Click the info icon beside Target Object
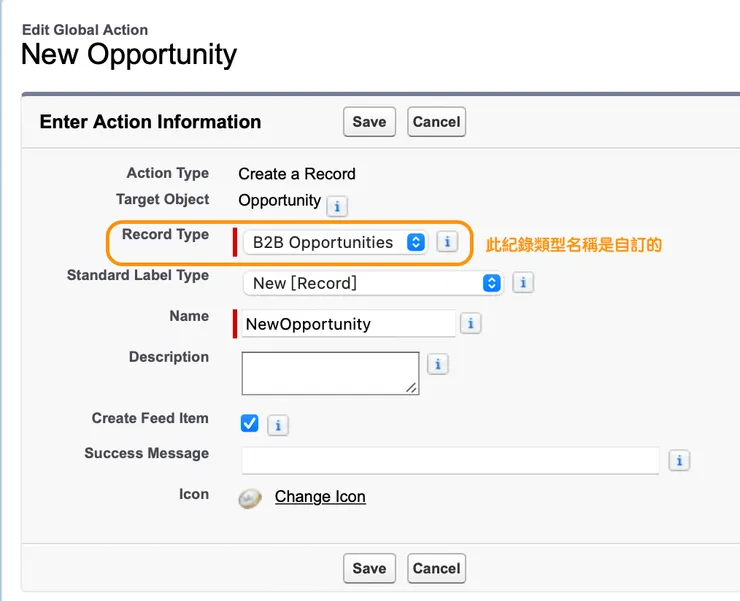740x601 pixels. pyautogui.click(x=338, y=206)
